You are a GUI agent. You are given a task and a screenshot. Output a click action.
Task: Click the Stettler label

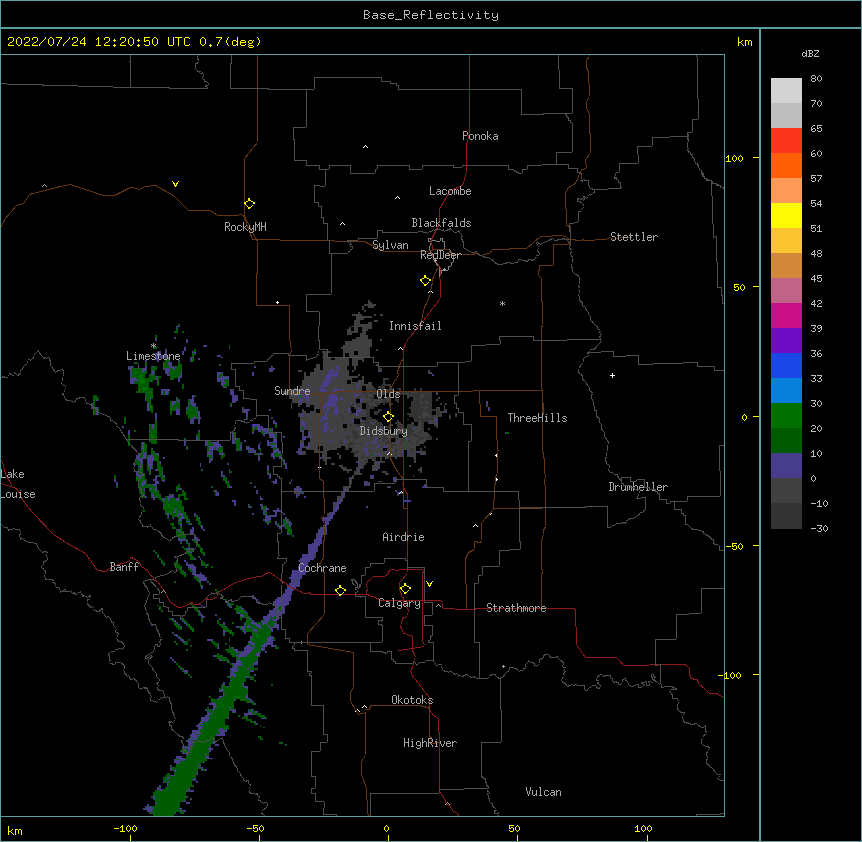[x=634, y=237]
